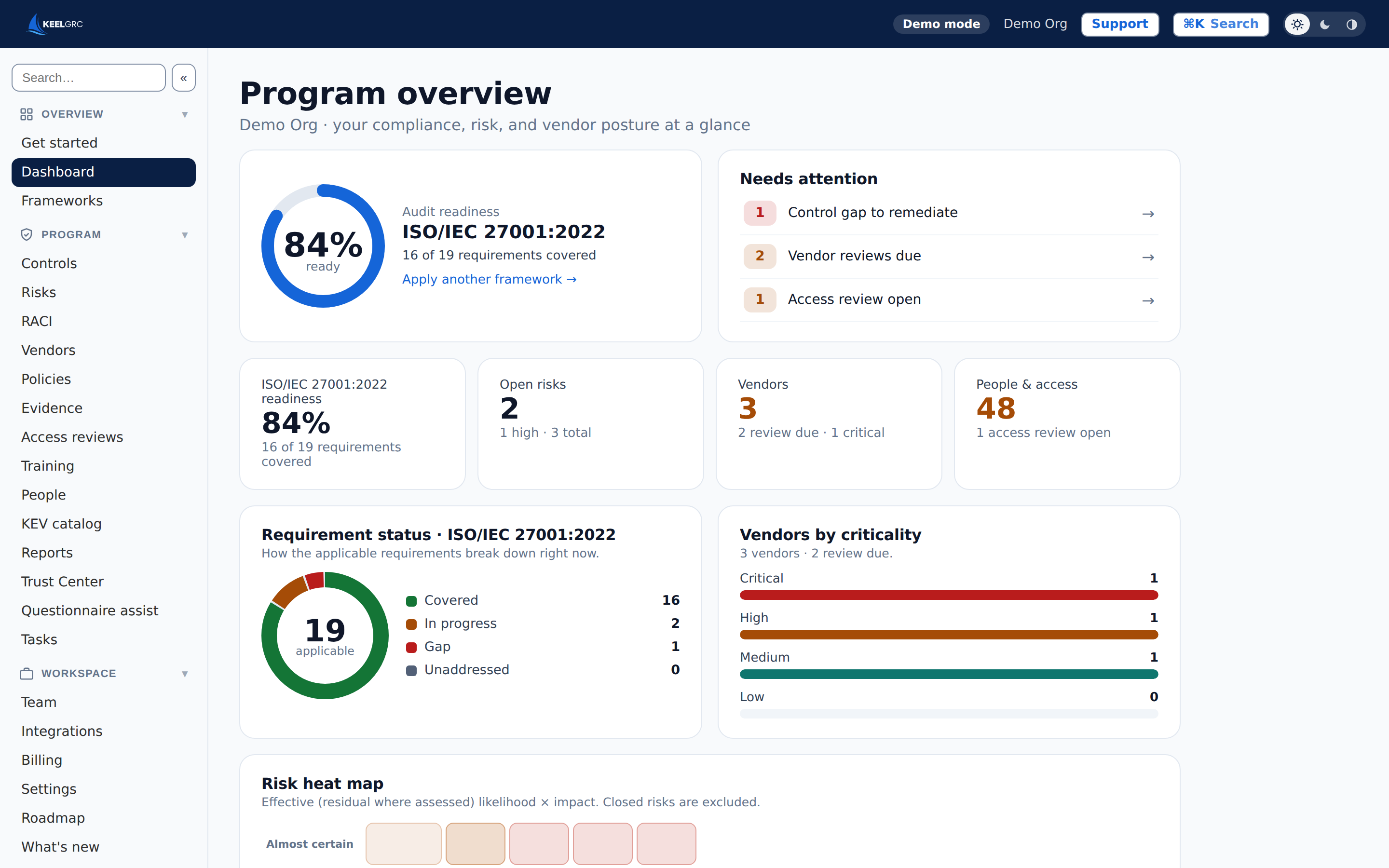
Task: Open KEV catalog in sidebar
Action: click(103, 524)
